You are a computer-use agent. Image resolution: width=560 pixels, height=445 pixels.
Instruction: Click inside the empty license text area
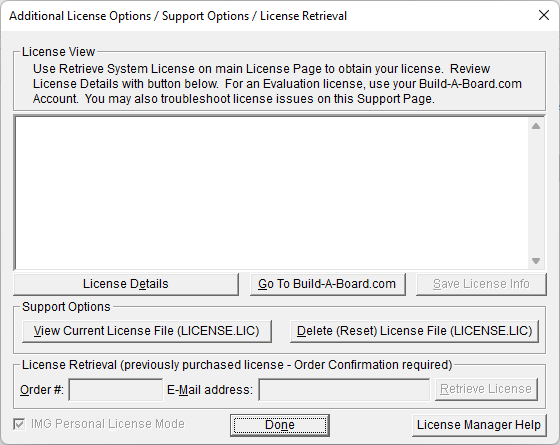[272, 193]
